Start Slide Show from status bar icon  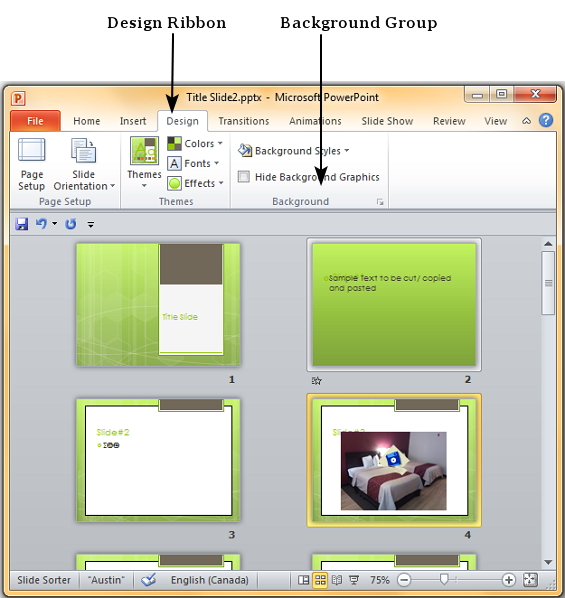click(354, 580)
